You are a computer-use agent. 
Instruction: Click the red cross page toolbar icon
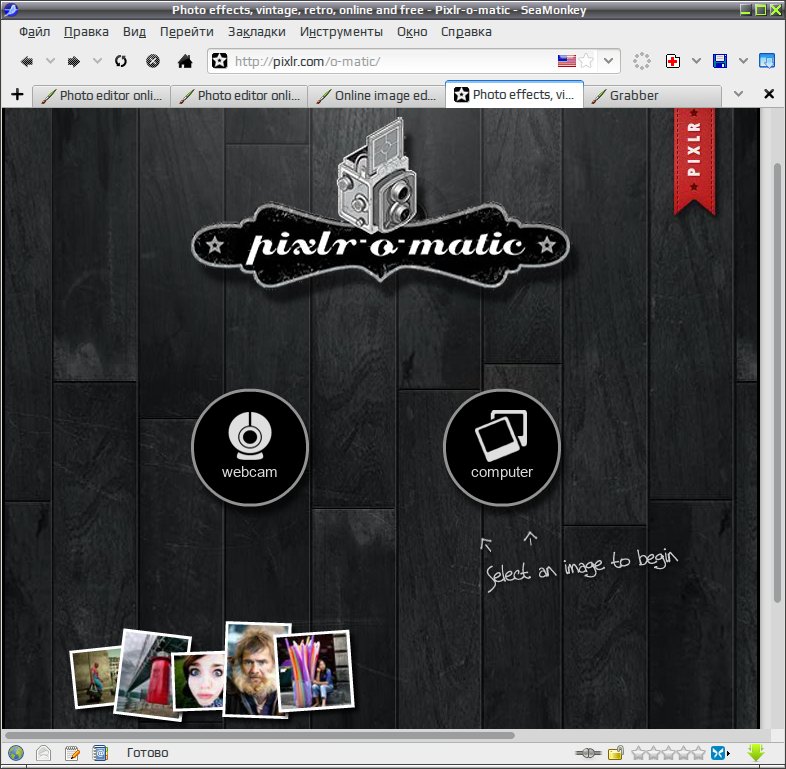[673, 61]
